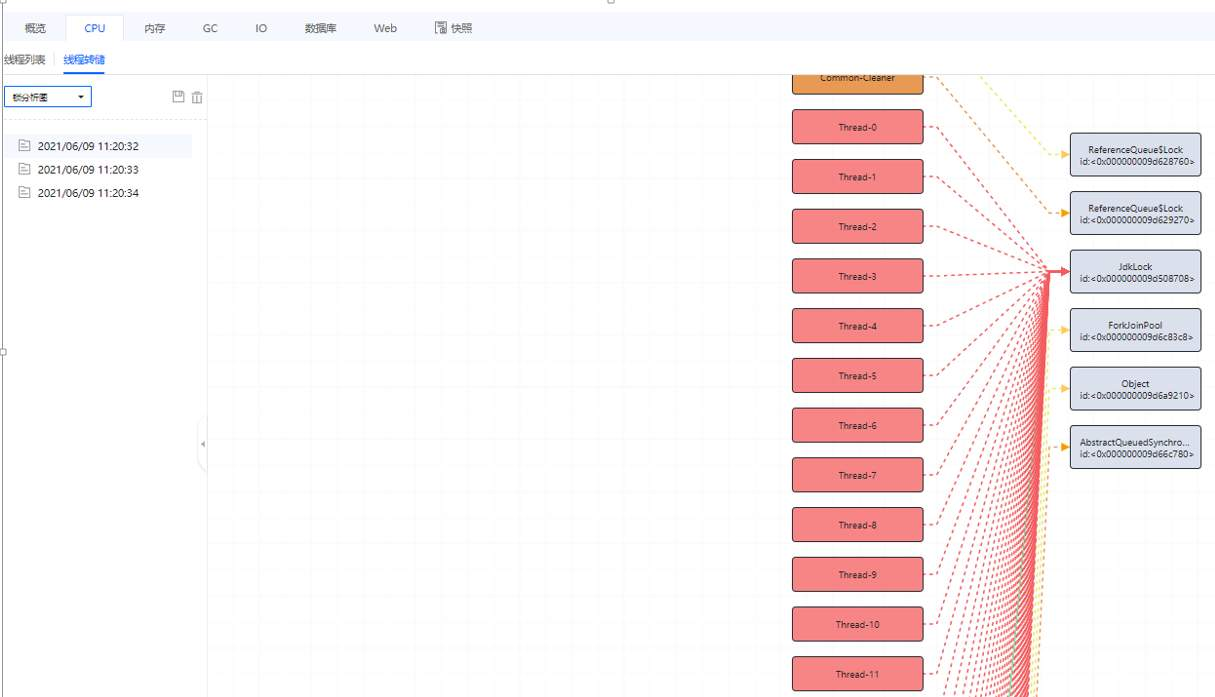This screenshot has width=1215, height=697.
Task: Select the 线程列表 sub-tab
Action: click(x=24, y=60)
